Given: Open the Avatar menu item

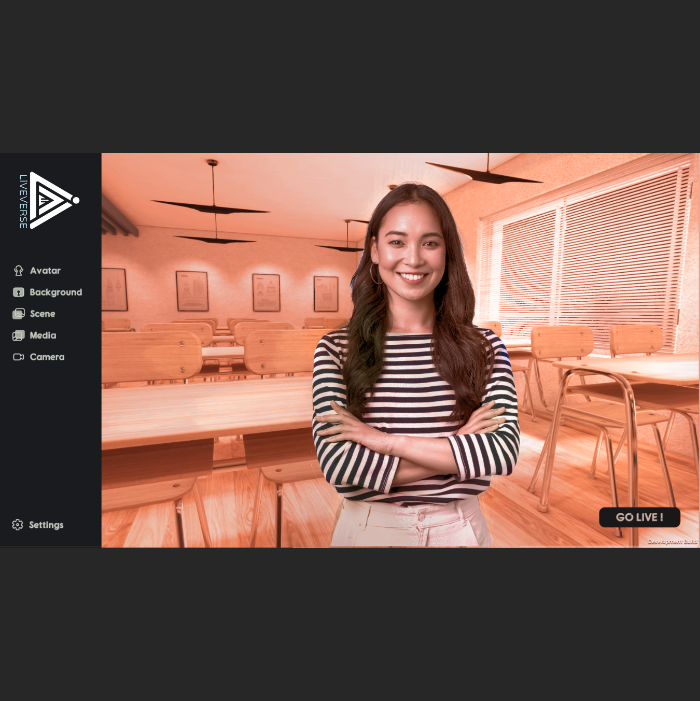Looking at the screenshot, I should click(45, 271).
